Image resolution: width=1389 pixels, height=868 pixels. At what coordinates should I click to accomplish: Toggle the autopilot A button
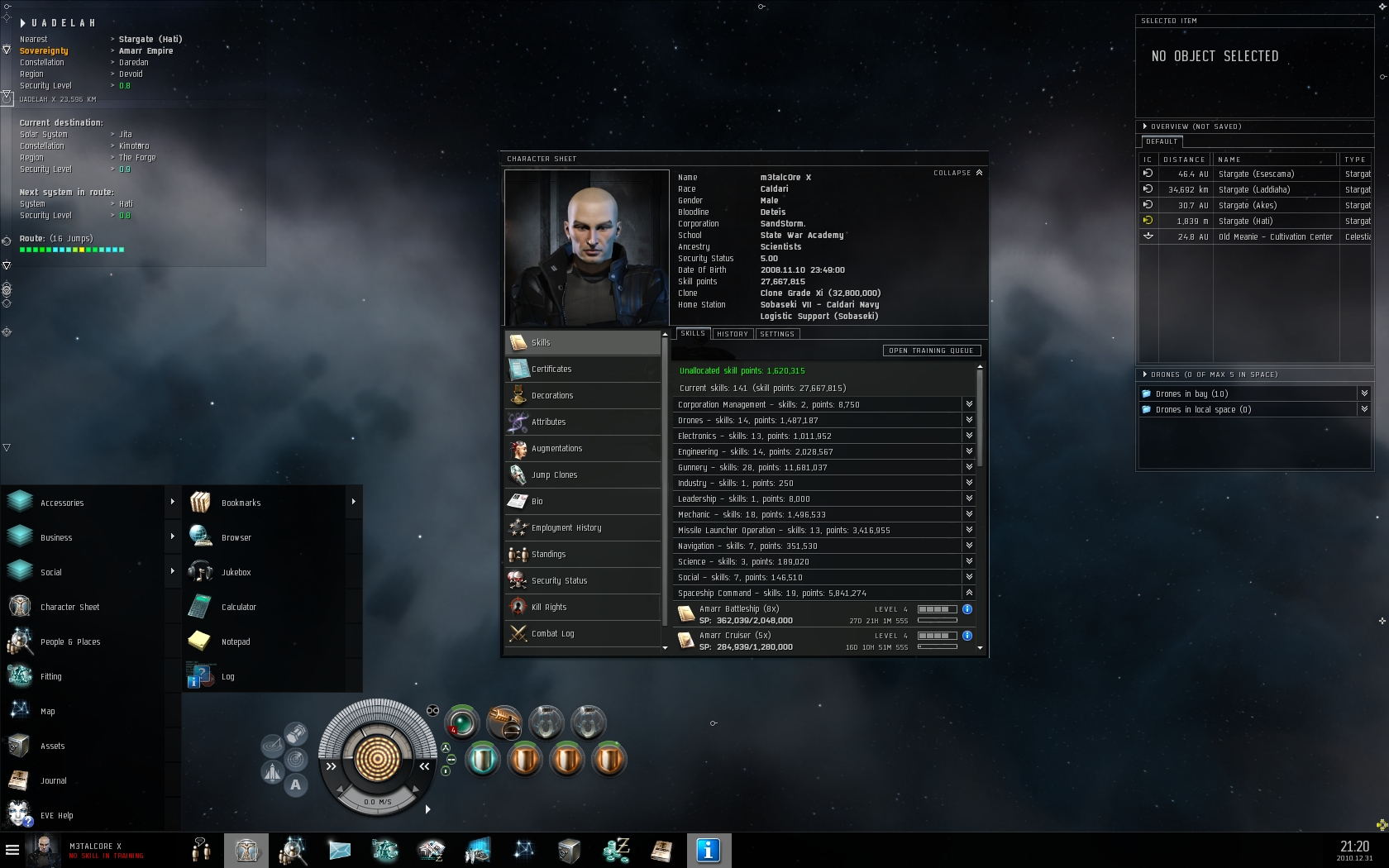295,785
